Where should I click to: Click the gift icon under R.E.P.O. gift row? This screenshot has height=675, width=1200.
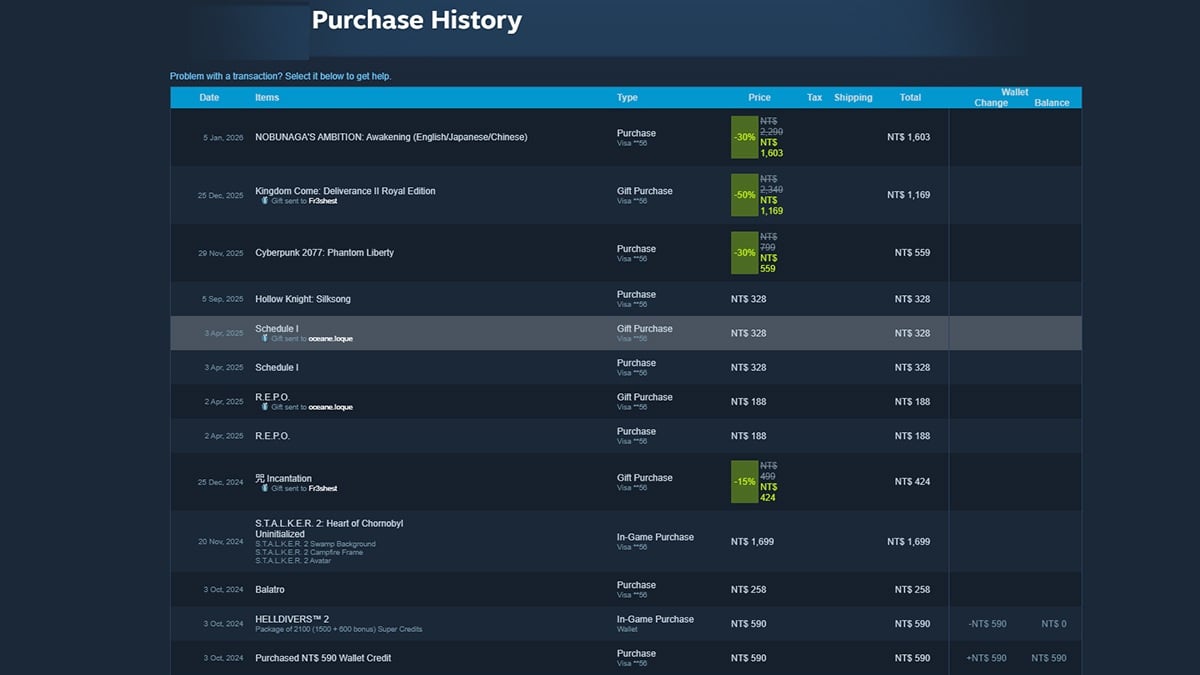[265, 408]
